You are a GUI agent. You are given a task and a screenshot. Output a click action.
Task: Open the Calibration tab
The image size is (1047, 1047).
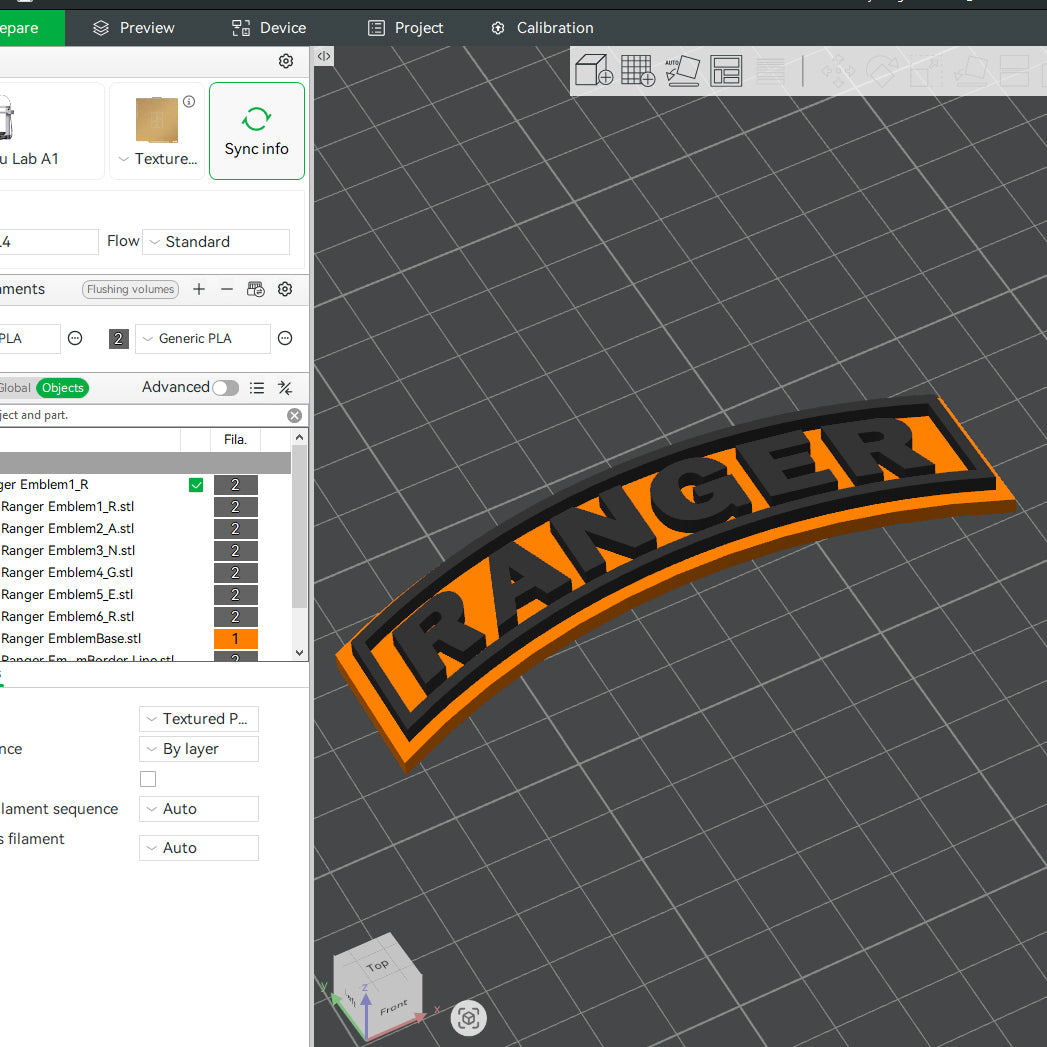pyautogui.click(x=541, y=27)
